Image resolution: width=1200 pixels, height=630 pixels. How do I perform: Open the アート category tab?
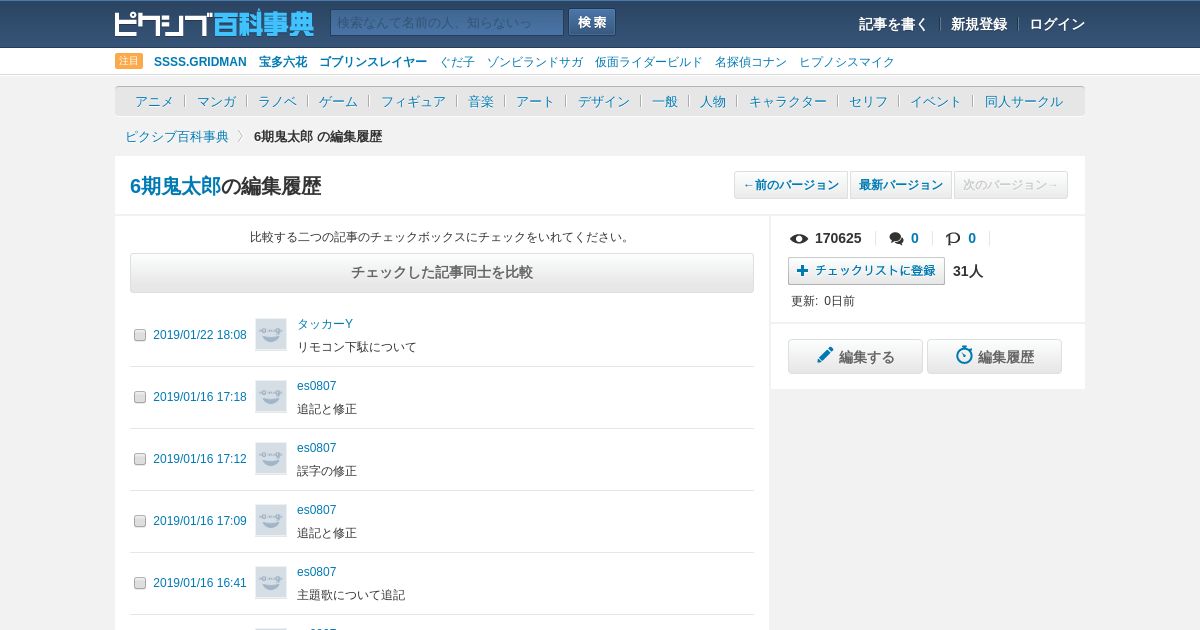535,101
